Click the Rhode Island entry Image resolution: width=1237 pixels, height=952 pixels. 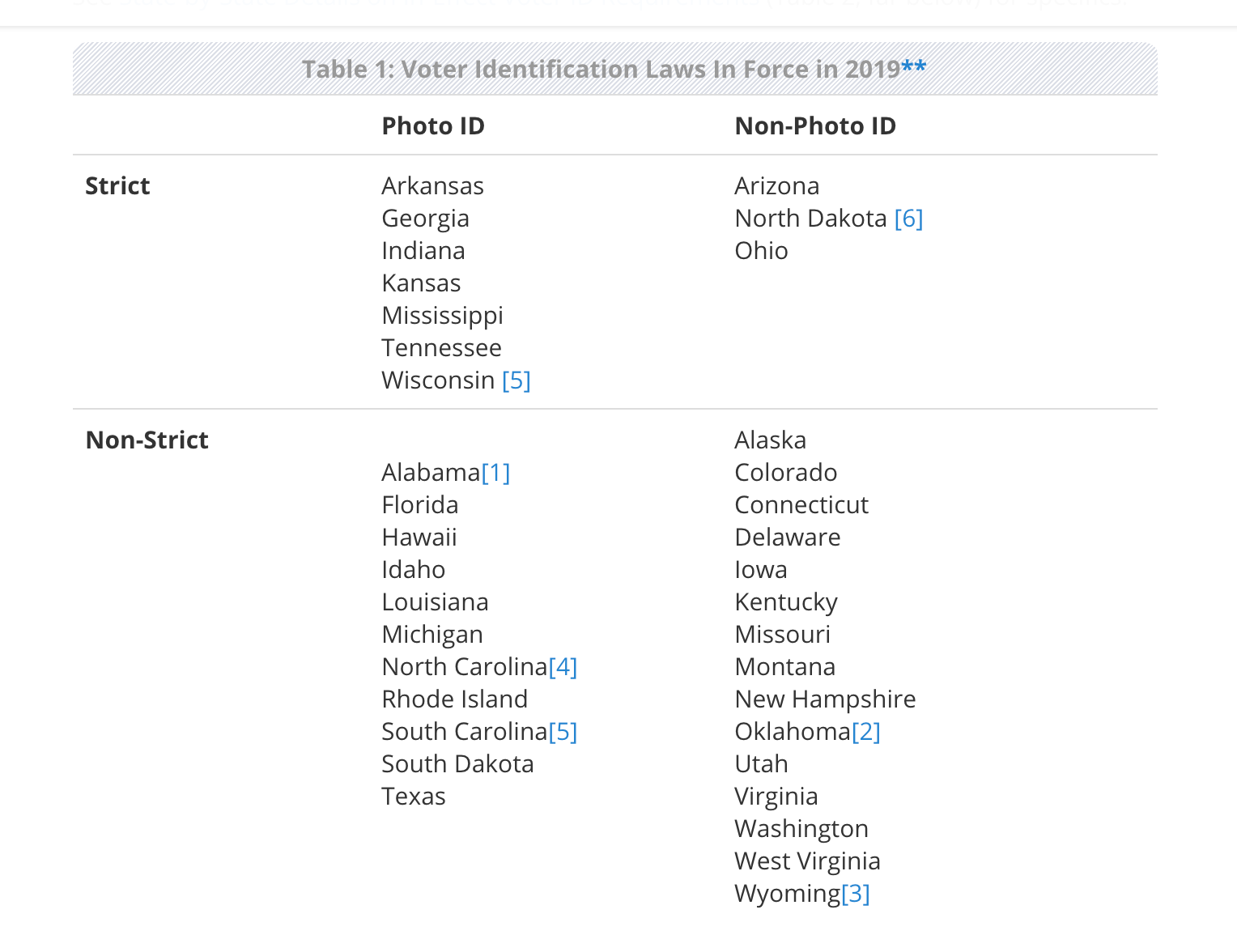pos(454,699)
